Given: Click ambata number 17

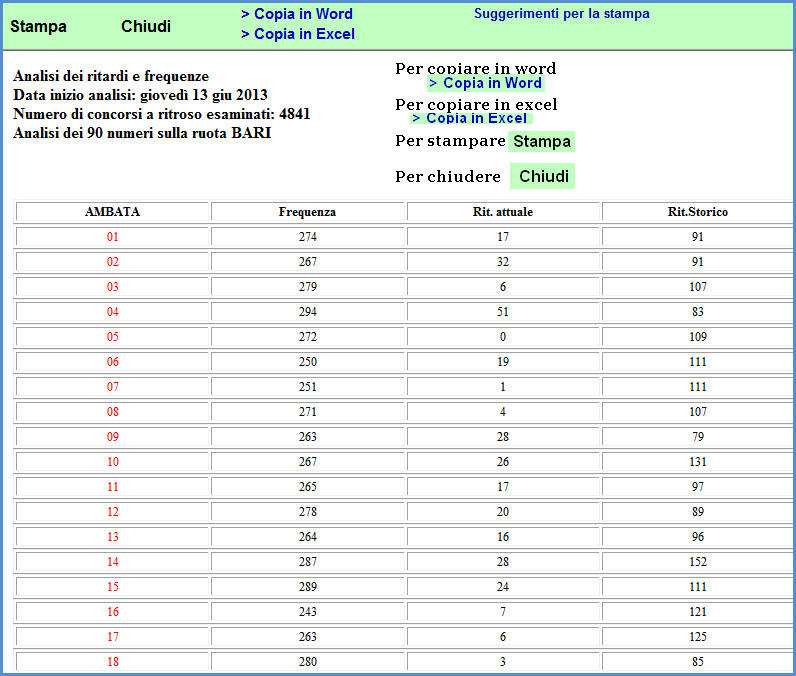Looking at the screenshot, I should (x=113, y=636).
